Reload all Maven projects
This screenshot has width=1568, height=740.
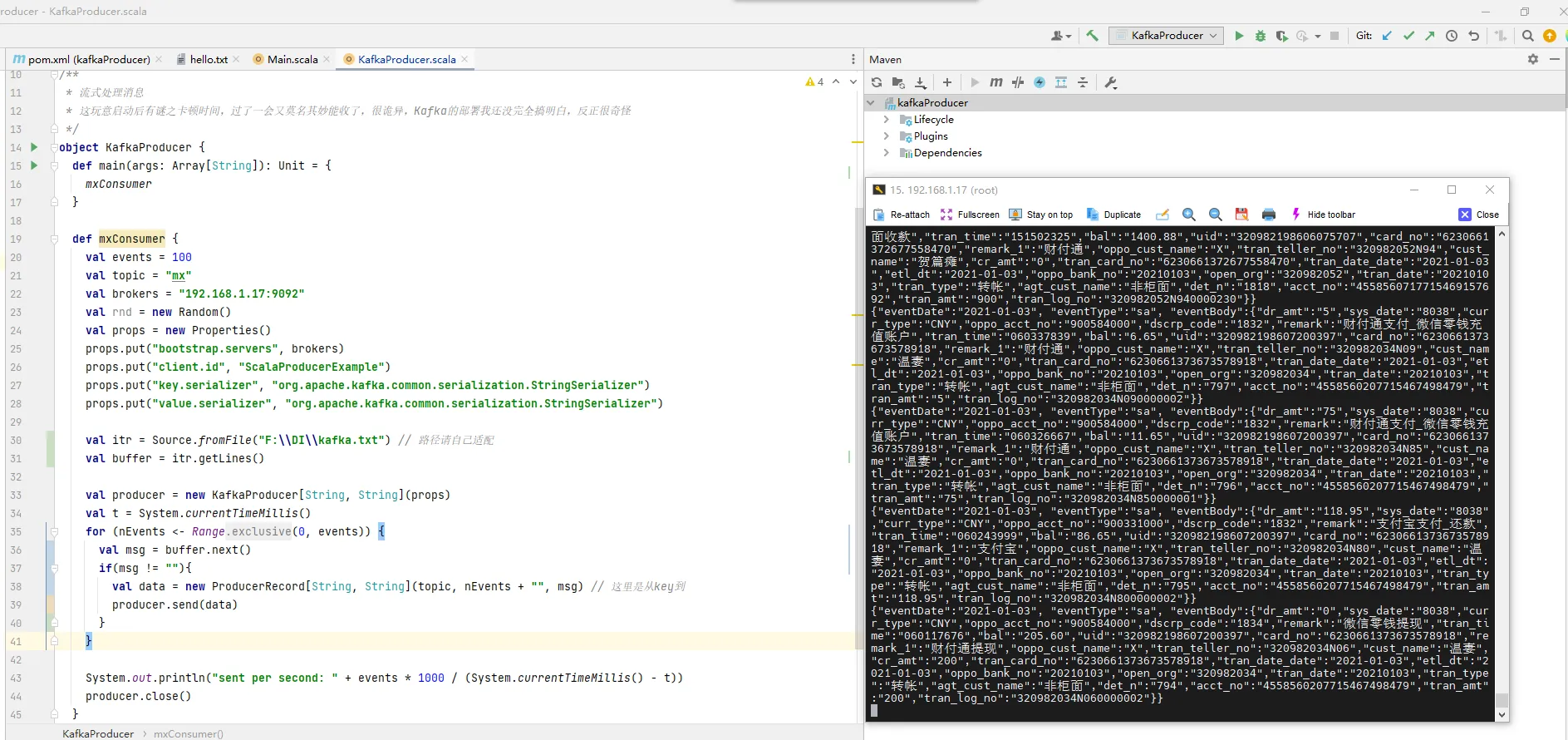(877, 82)
